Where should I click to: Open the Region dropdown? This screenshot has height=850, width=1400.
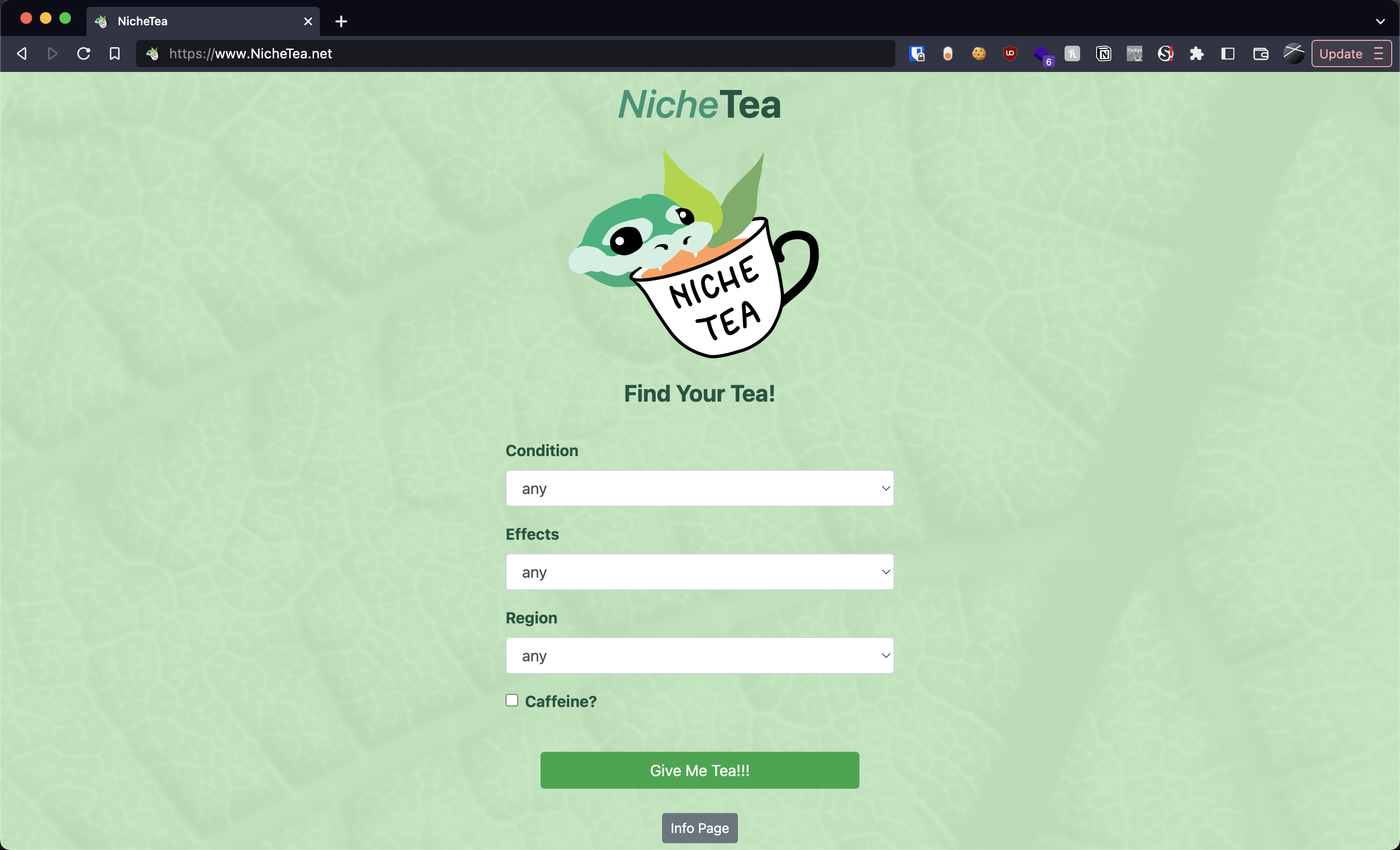tap(699, 655)
